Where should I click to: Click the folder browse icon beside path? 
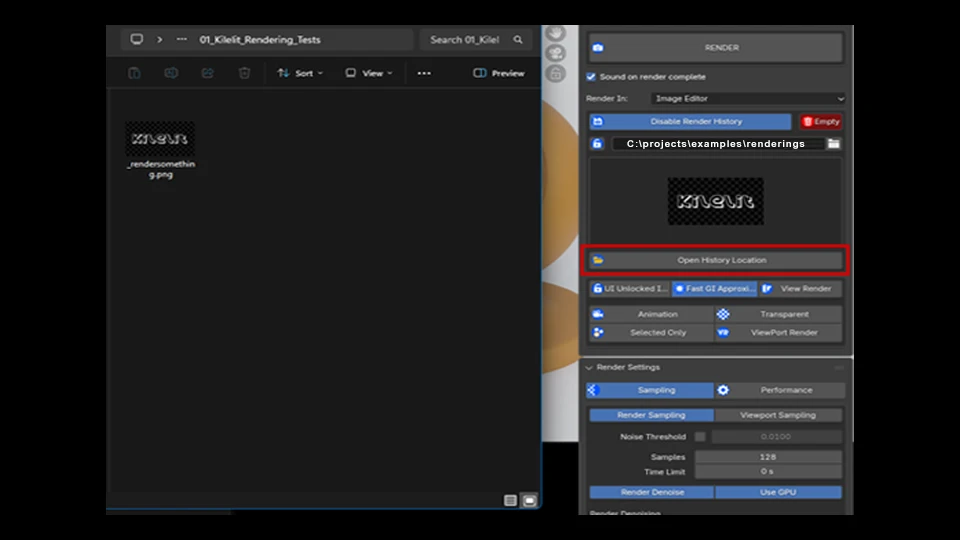point(833,144)
